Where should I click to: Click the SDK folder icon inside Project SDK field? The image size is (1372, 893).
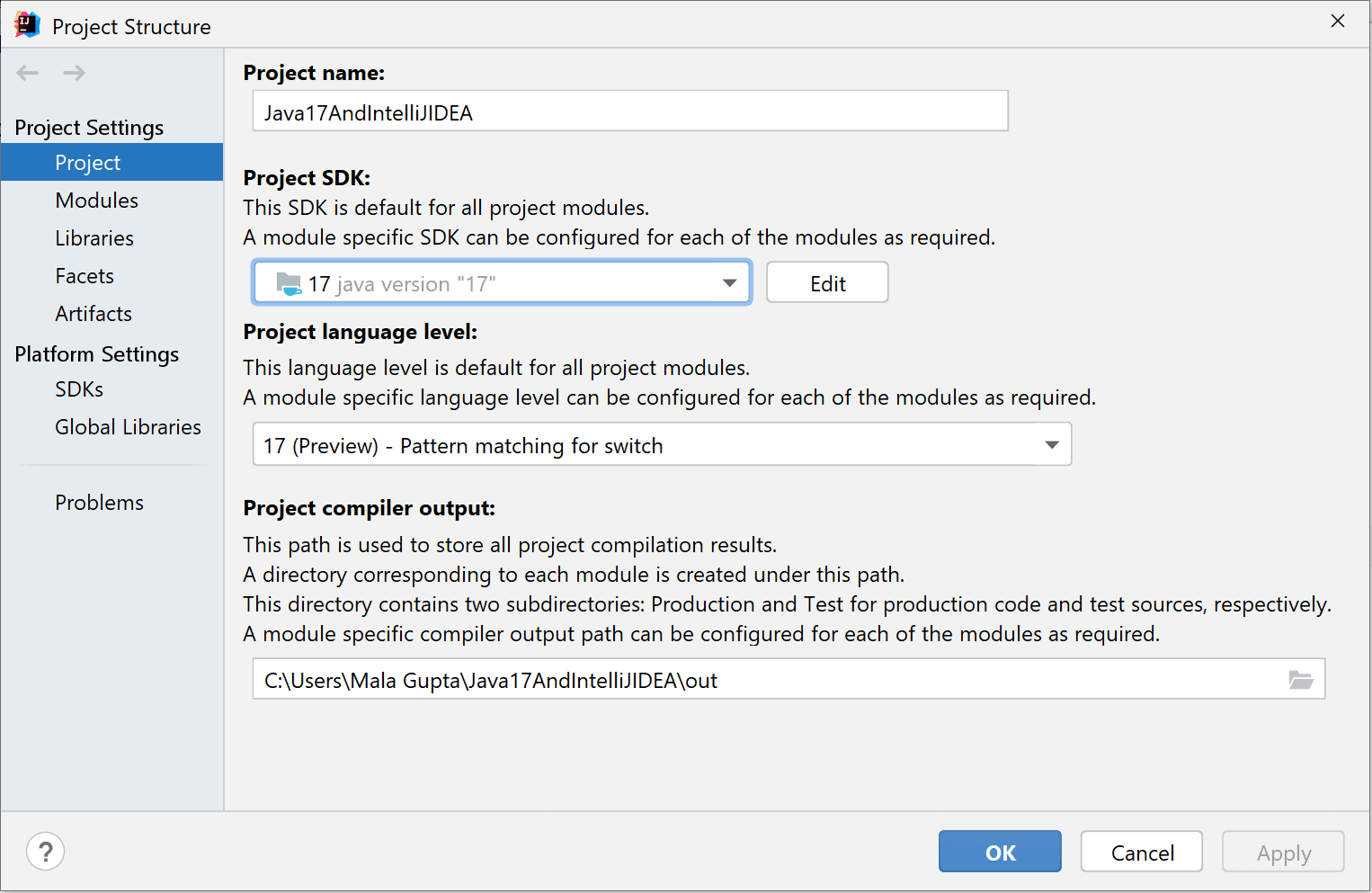pyautogui.click(x=288, y=282)
